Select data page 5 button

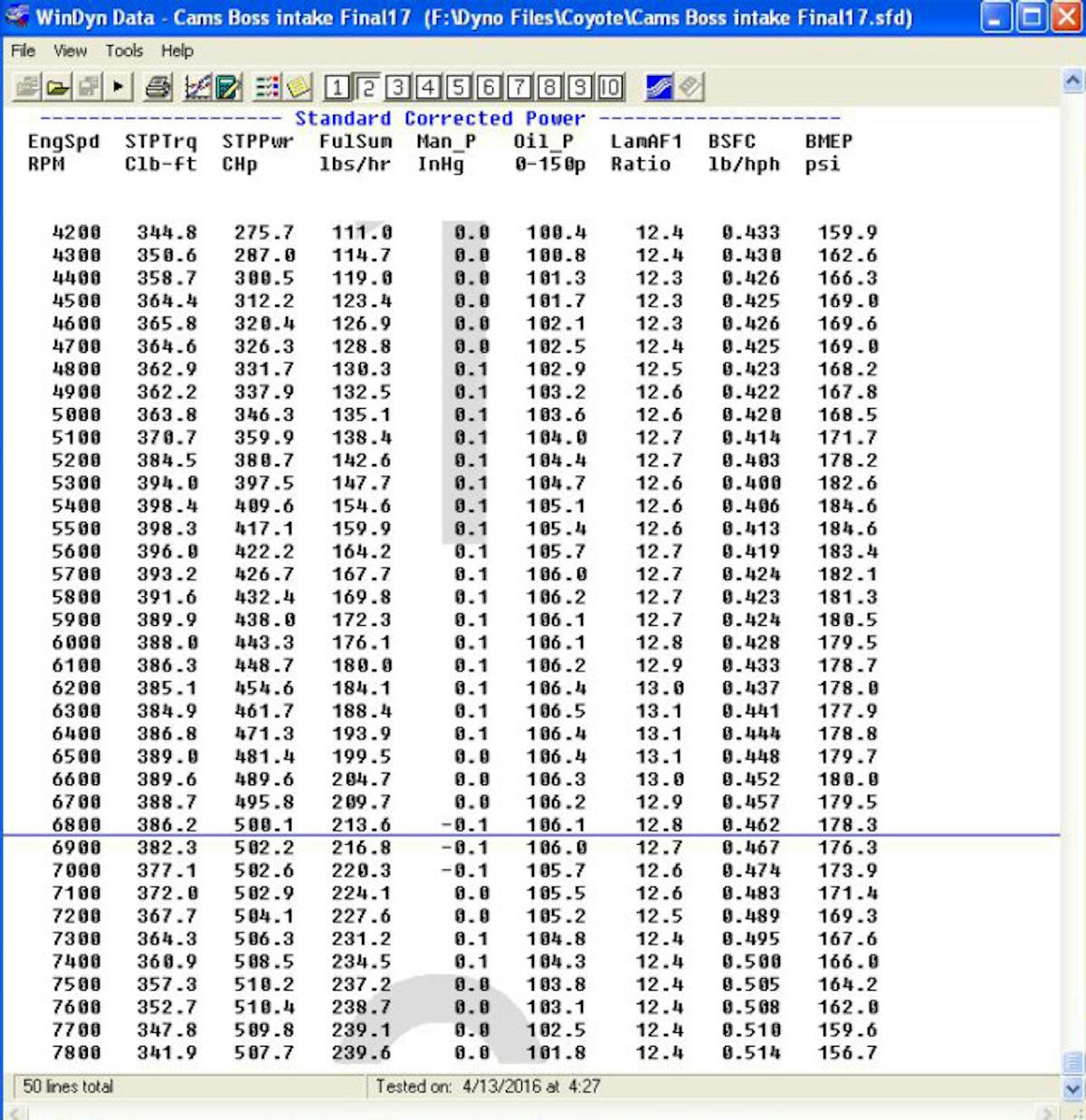pyautogui.click(x=458, y=87)
